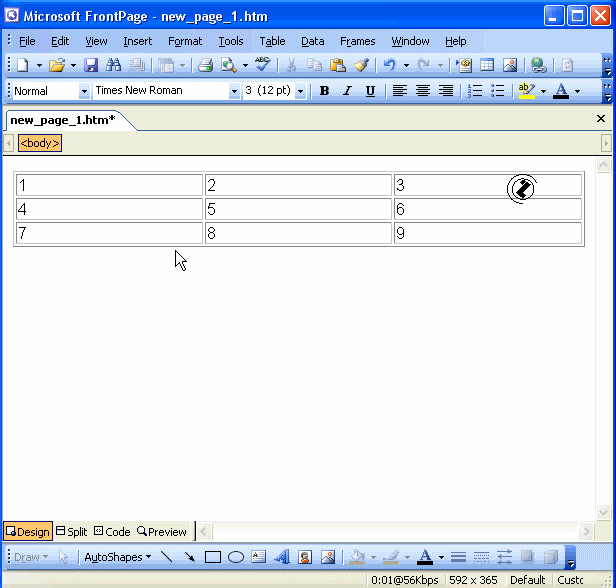
Task: Click the Print icon
Action: click(x=205, y=65)
